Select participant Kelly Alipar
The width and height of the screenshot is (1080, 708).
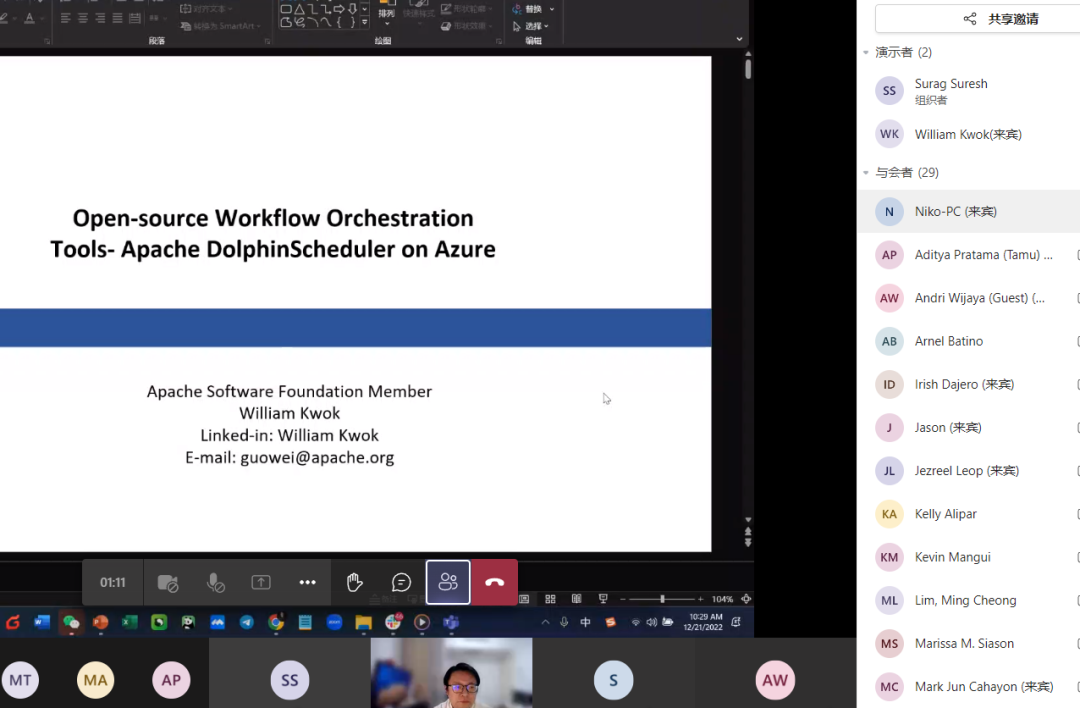968,514
